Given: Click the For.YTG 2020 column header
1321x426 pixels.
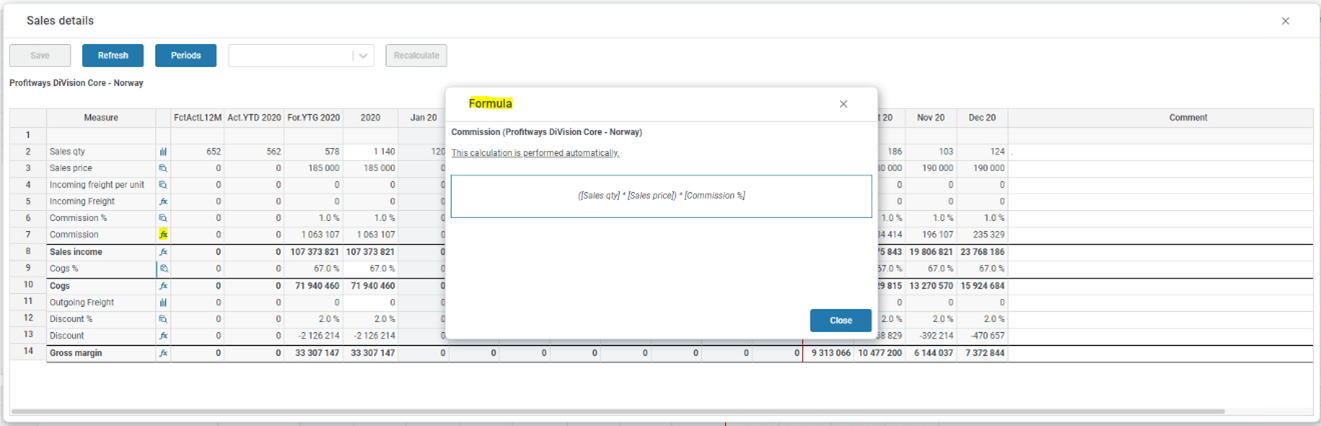Looking at the screenshot, I should (313, 117).
